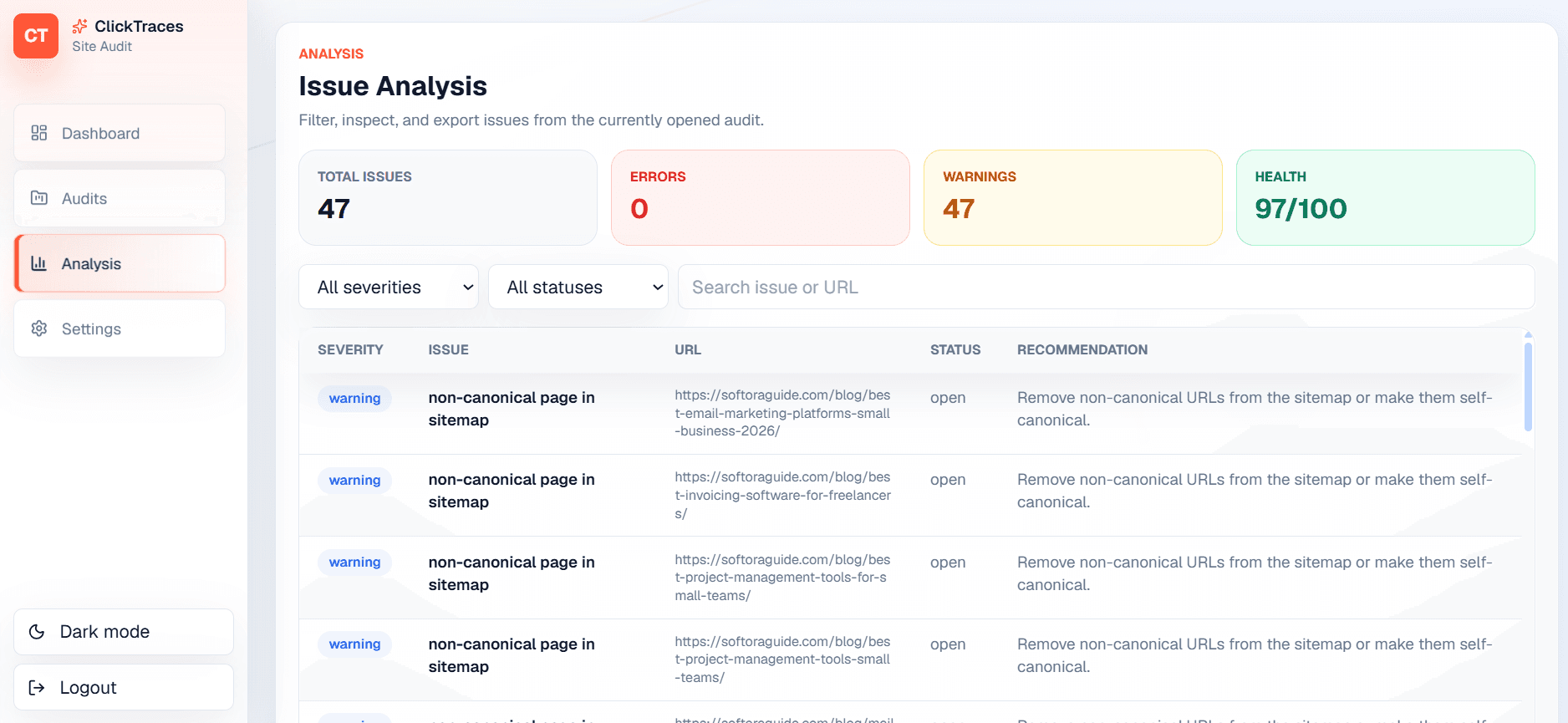Open the All severities dropdown
This screenshot has height=723, width=1568.
point(389,287)
